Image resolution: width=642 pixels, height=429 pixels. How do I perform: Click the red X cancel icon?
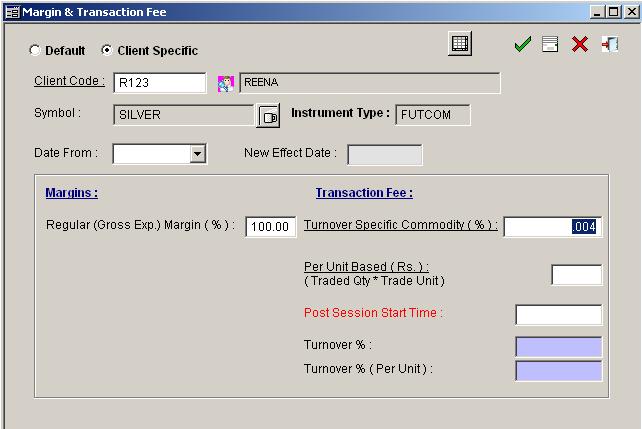(579, 45)
